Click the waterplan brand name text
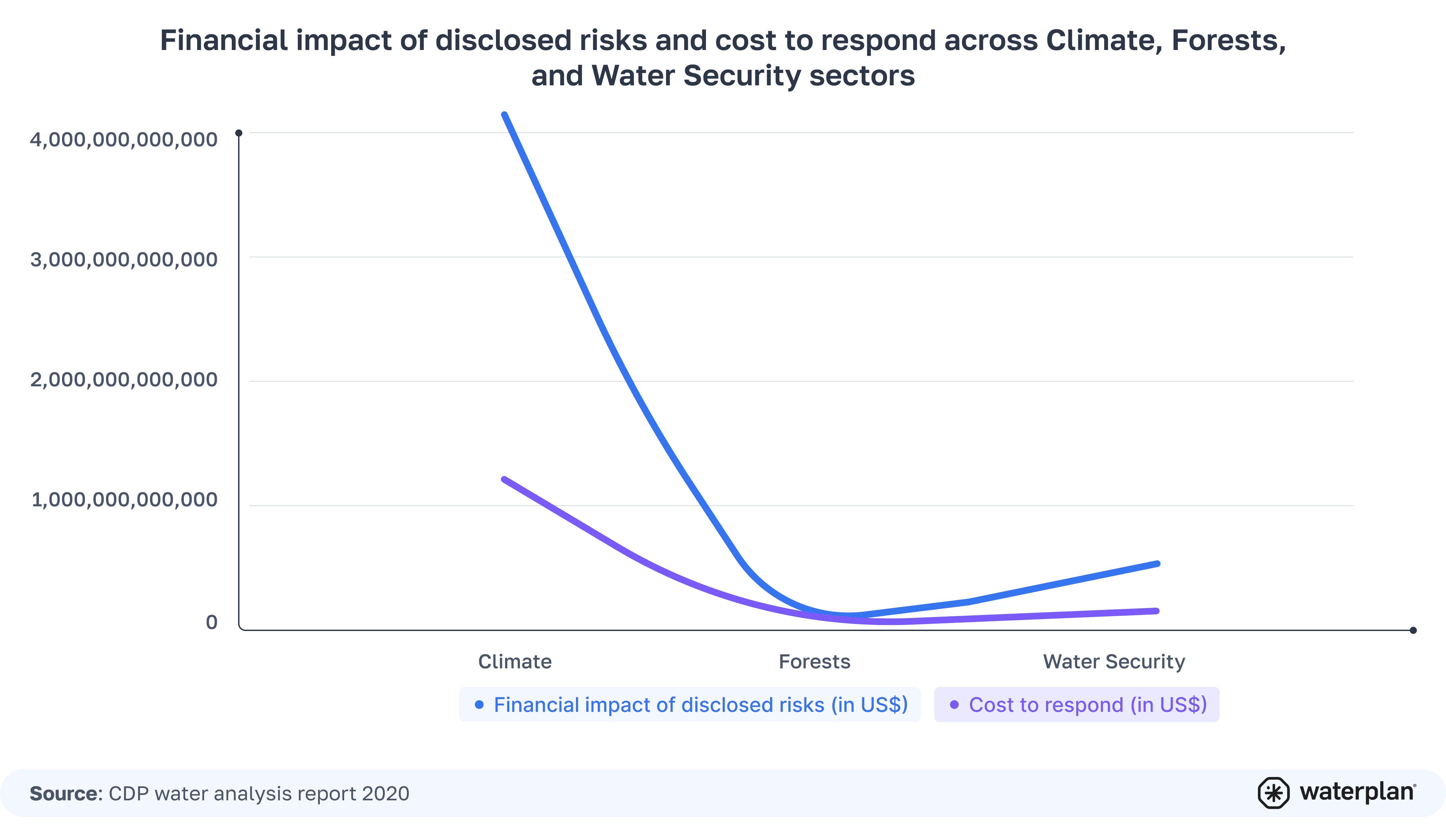Screen dimensions: 1446x840 coord(1357,792)
